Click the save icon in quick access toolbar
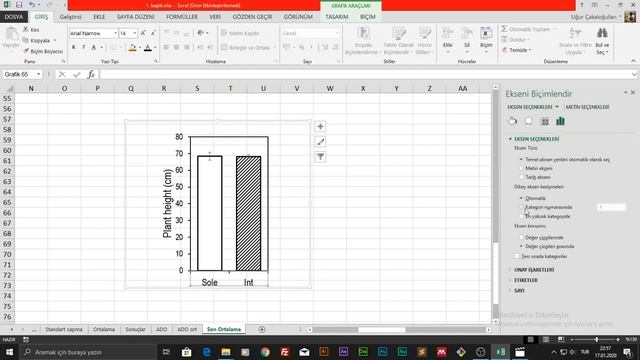The height and width of the screenshot is (360, 640). 19,5
